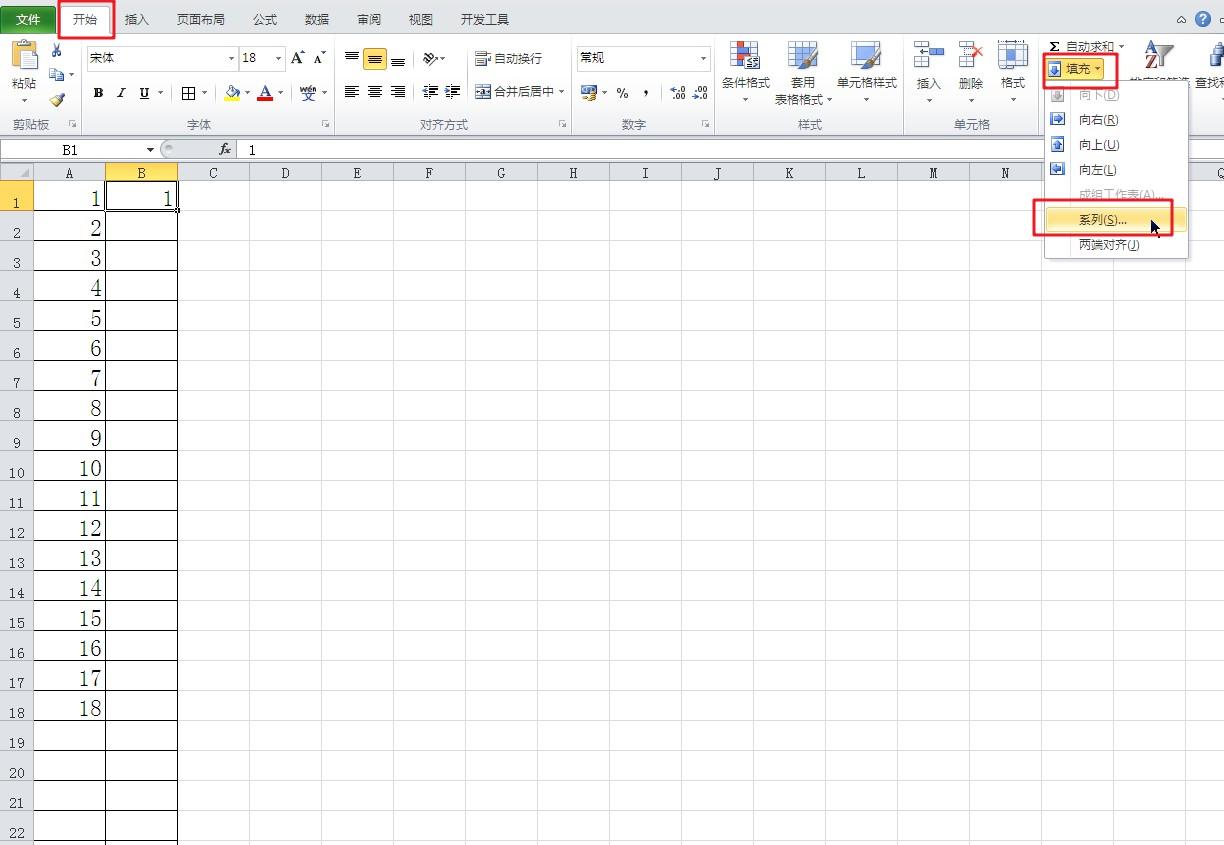This screenshot has height=845, width=1224.
Task: Switch to the Insert (插入) tab
Action: pos(137,19)
